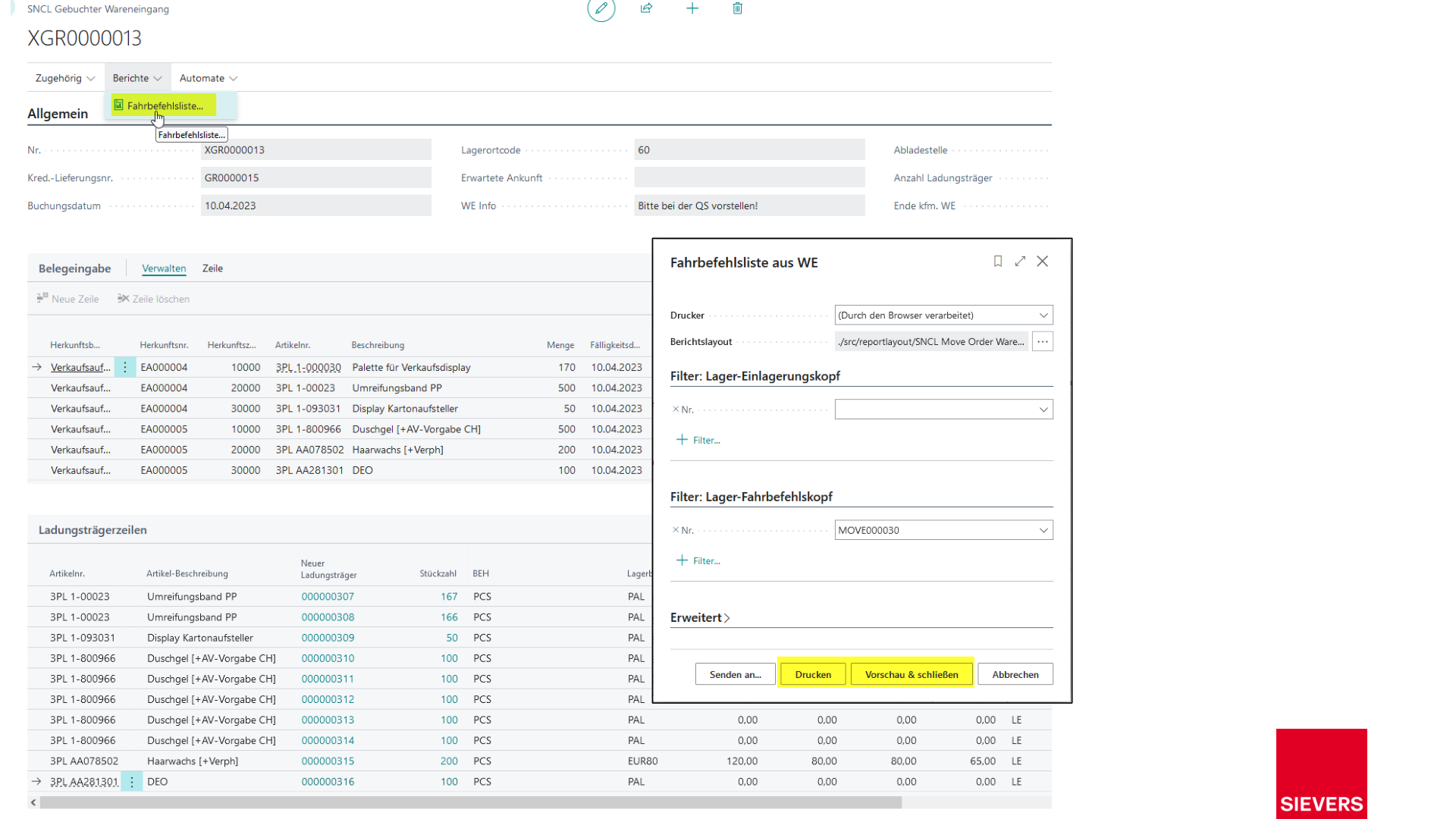Image resolution: width=1456 pixels, height=819 pixels.
Task: Click Berichtslayout path field
Action: click(931, 342)
